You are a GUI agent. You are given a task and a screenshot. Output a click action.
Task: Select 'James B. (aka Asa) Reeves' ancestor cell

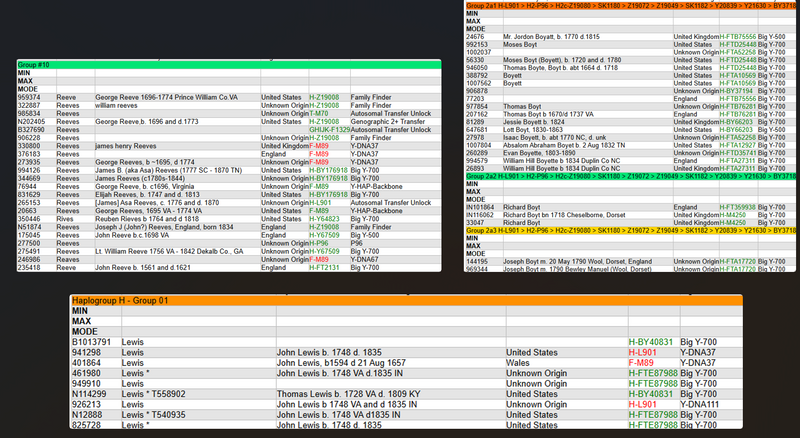point(168,171)
